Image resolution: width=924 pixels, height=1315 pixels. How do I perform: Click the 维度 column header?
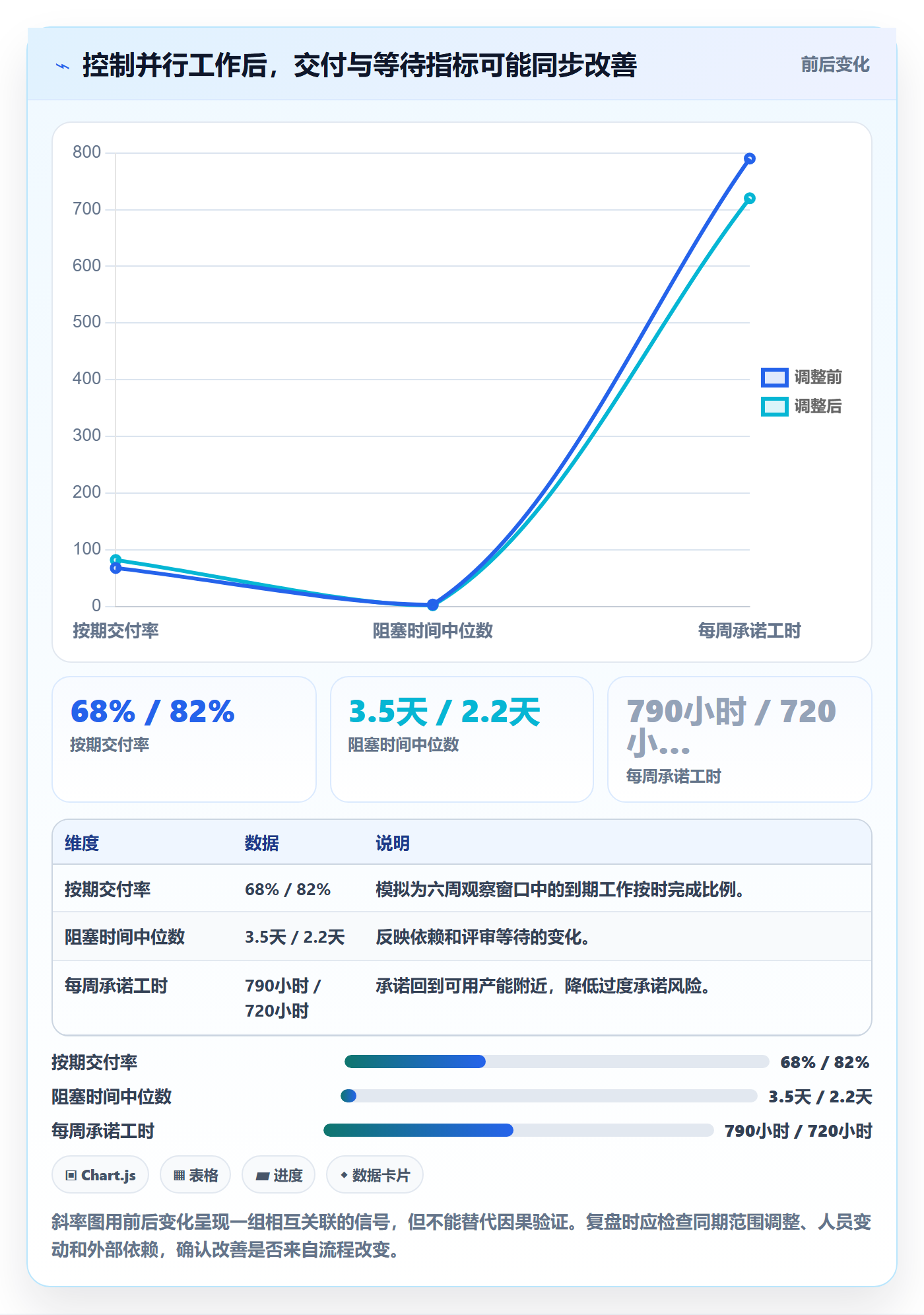coord(82,843)
